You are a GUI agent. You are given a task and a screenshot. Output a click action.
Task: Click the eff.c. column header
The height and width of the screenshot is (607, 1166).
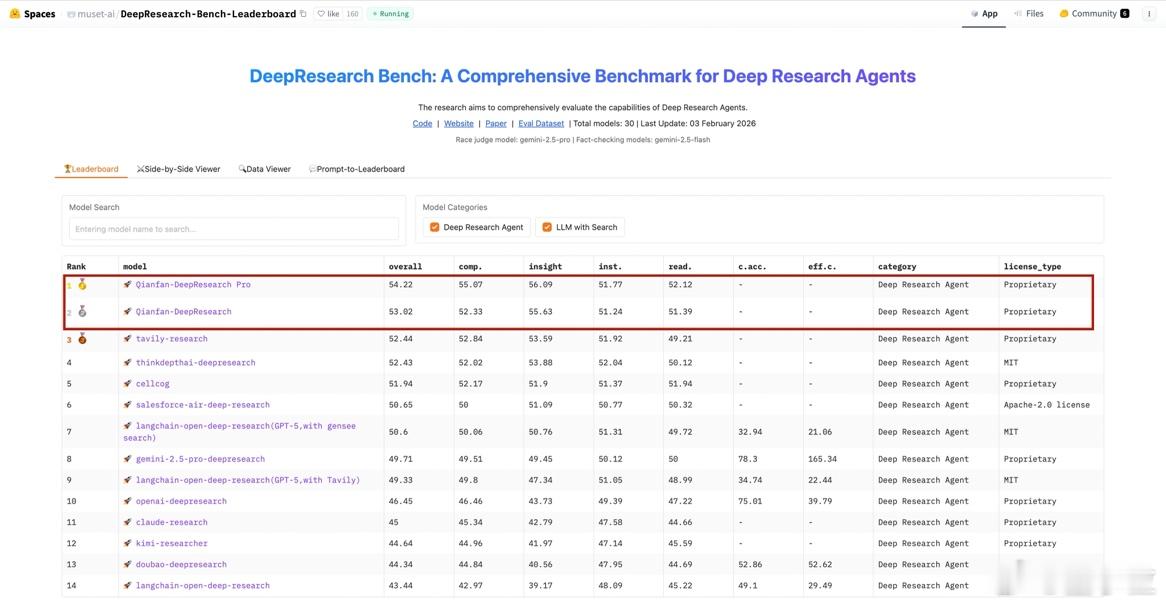point(822,266)
